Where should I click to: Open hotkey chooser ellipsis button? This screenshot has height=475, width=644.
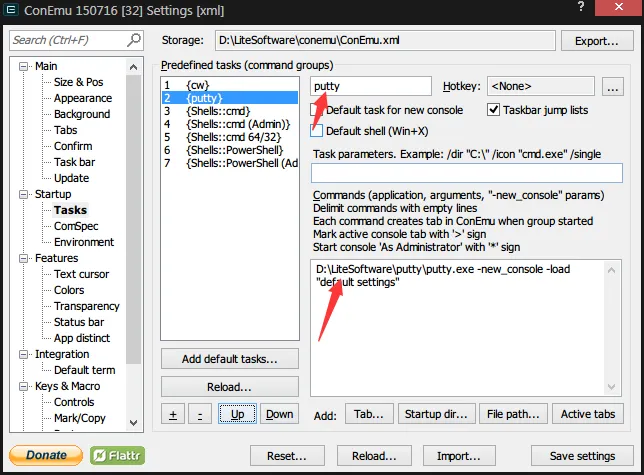coord(612,87)
